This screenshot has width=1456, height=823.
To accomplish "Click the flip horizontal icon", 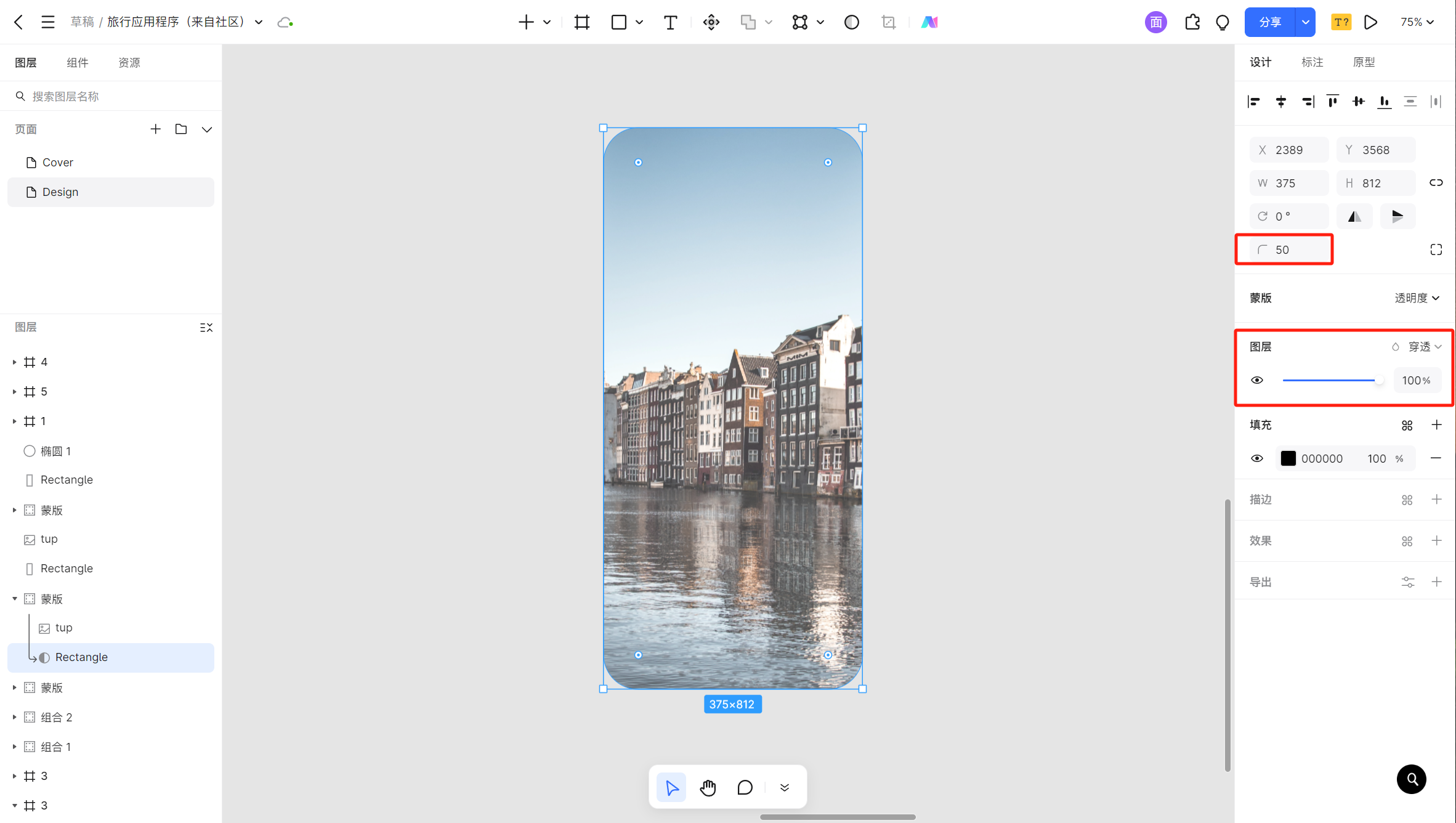I will tap(1354, 216).
